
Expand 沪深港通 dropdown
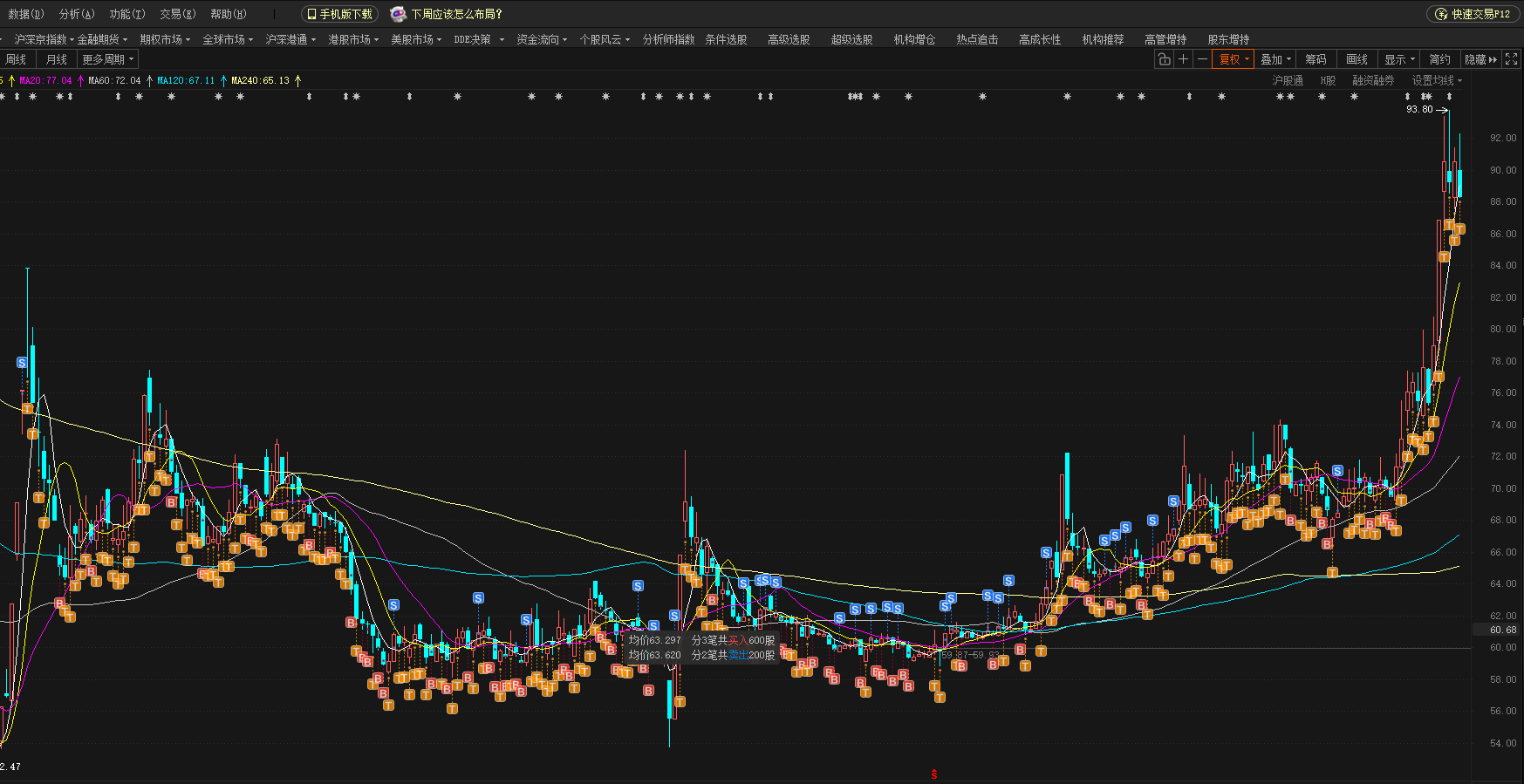(290, 39)
